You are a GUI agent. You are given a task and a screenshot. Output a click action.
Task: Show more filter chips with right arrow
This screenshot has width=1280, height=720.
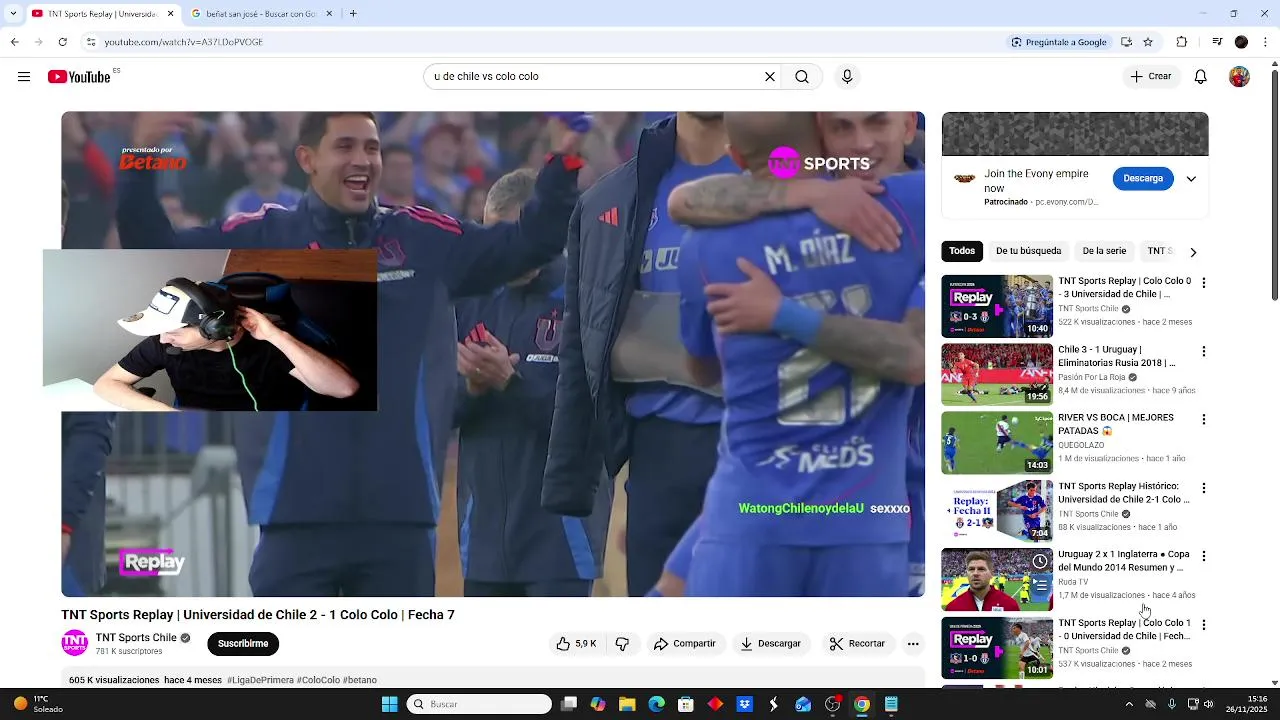1192,252
